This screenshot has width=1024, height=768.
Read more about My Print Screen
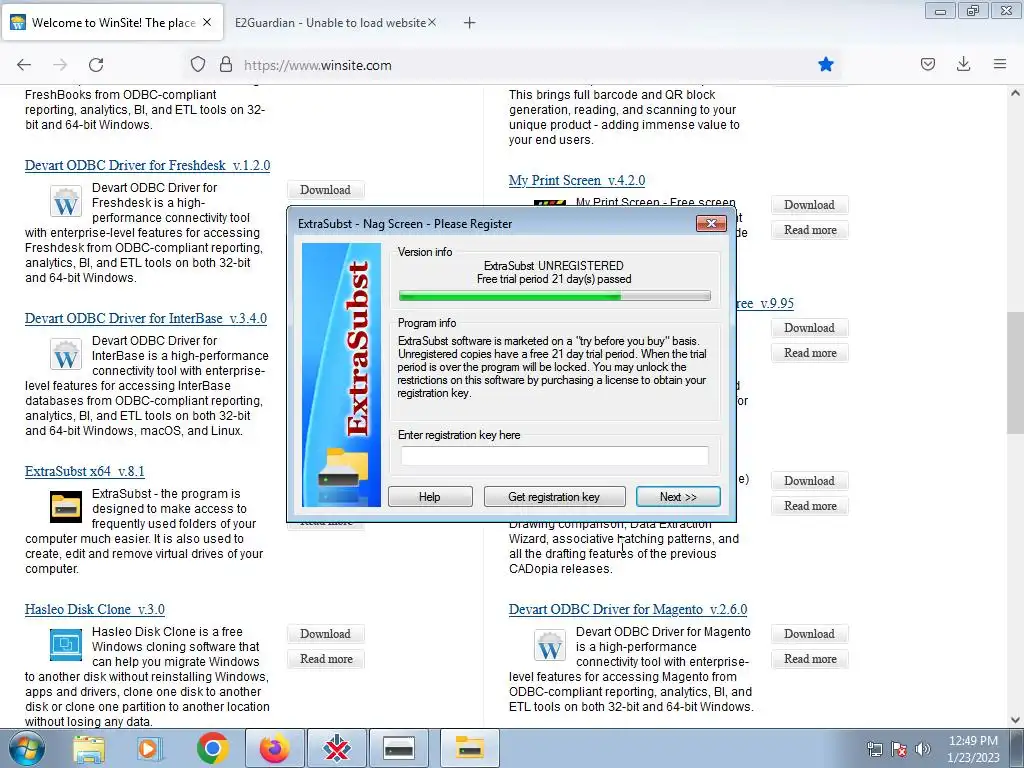810,230
